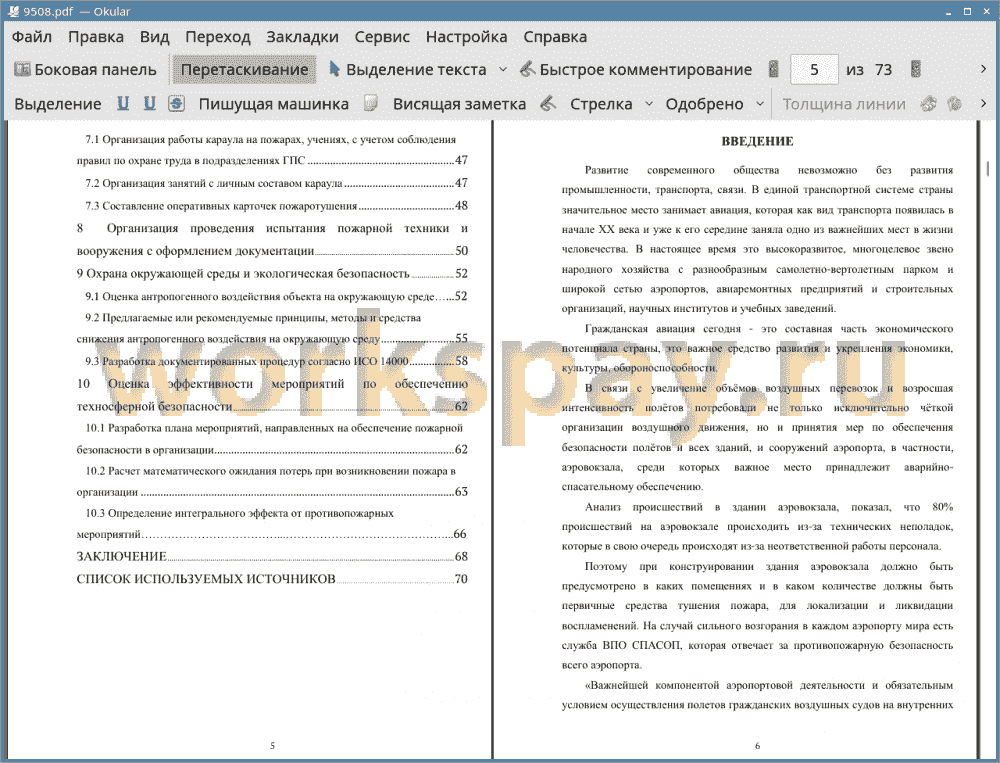The width and height of the screenshot is (1000, 763).
Task: Open the Одобрено stamp dropdown arrow
Action: click(x=760, y=103)
